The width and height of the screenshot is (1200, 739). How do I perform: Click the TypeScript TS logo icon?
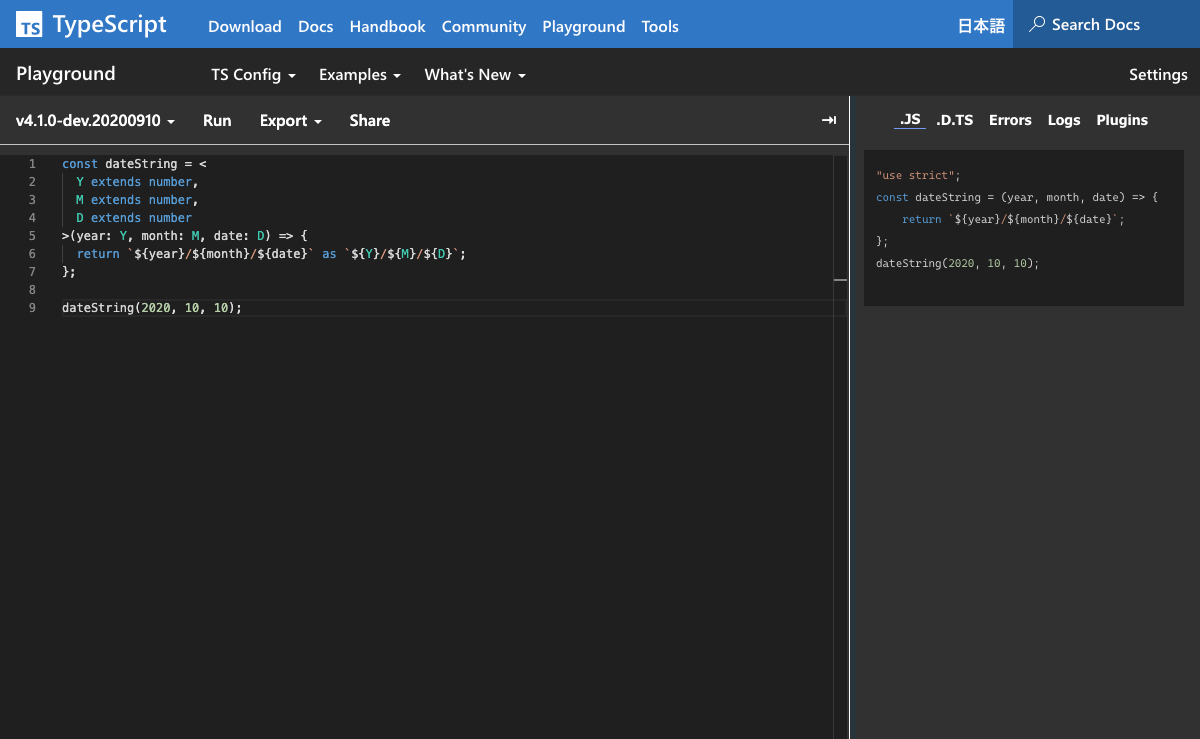coord(29,25)
